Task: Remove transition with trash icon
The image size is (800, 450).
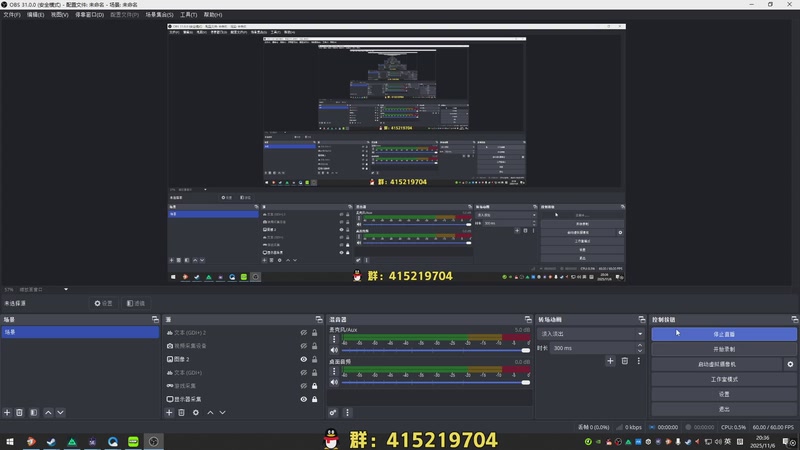Action: pyautogui.click(x=624, y=361)
